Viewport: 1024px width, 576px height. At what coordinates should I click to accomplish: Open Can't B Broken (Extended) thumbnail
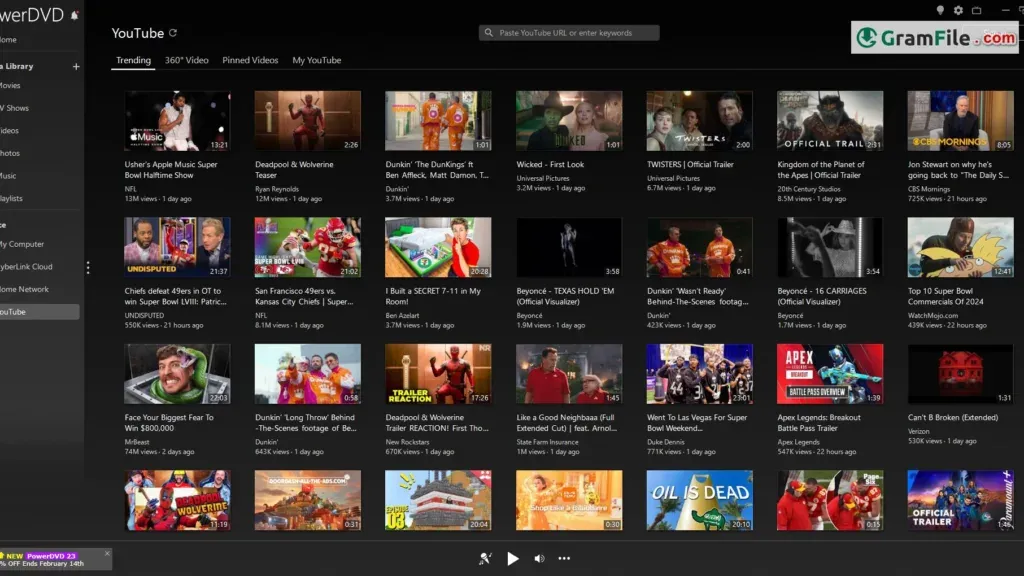pos(961,374)
